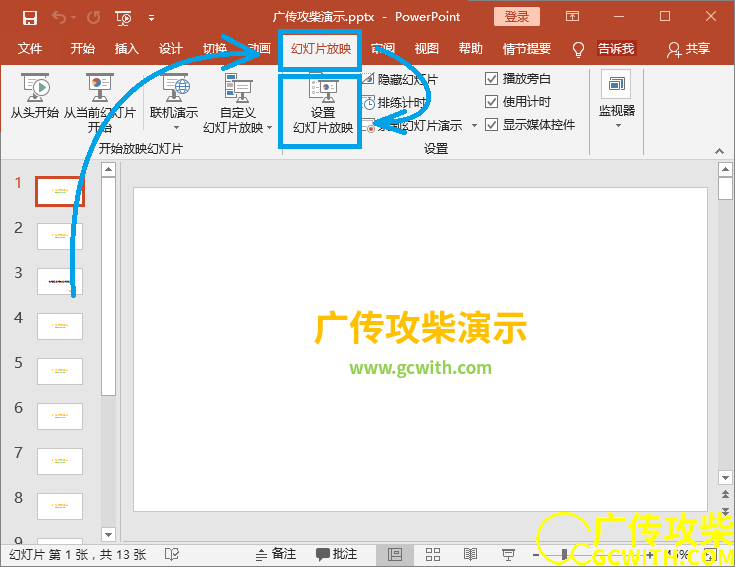735x567 pixels.
Task: Open the 文件 menu tab
Action: 30,48
